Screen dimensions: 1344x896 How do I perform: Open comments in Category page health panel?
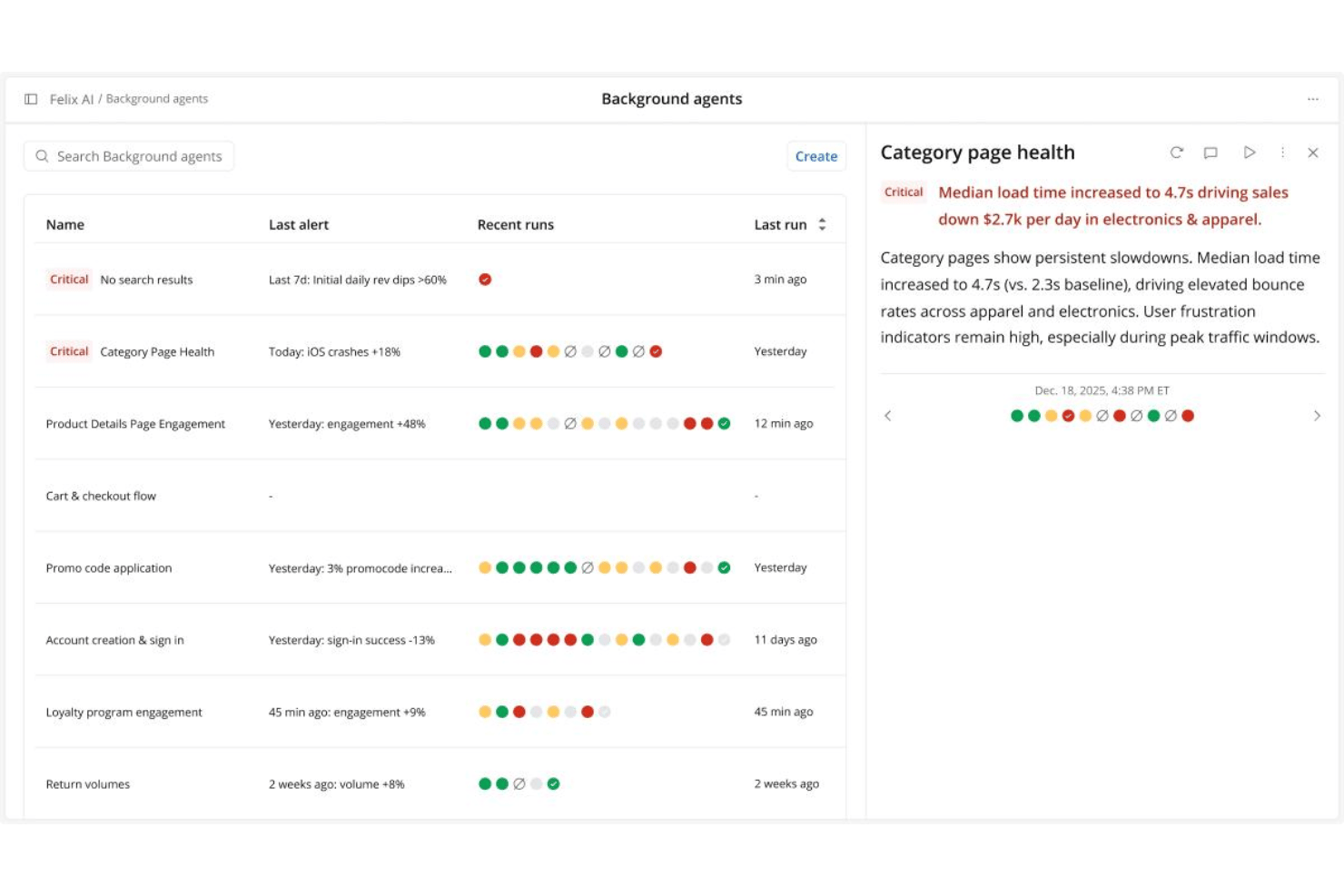point(1211,153)
